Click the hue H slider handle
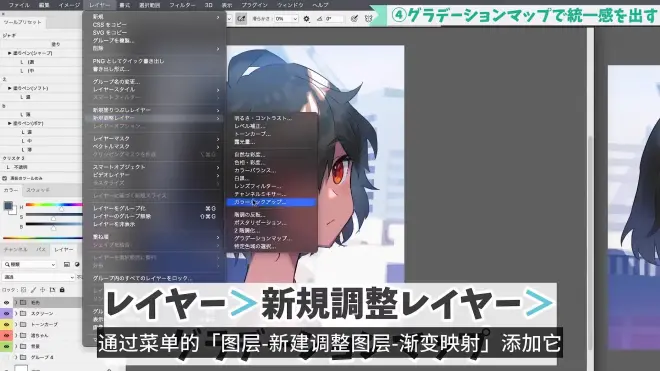660x371 pixels. point(61,208)
